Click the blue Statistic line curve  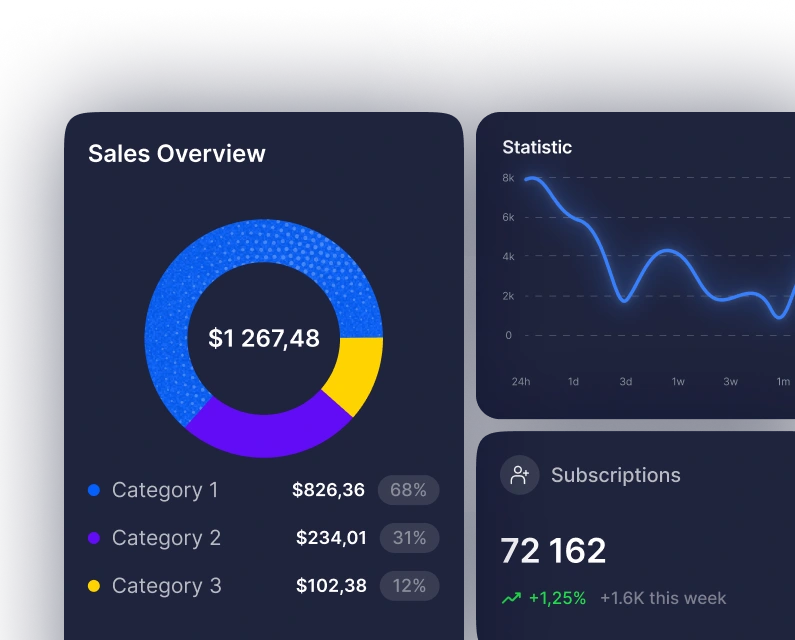click(668, 251)
